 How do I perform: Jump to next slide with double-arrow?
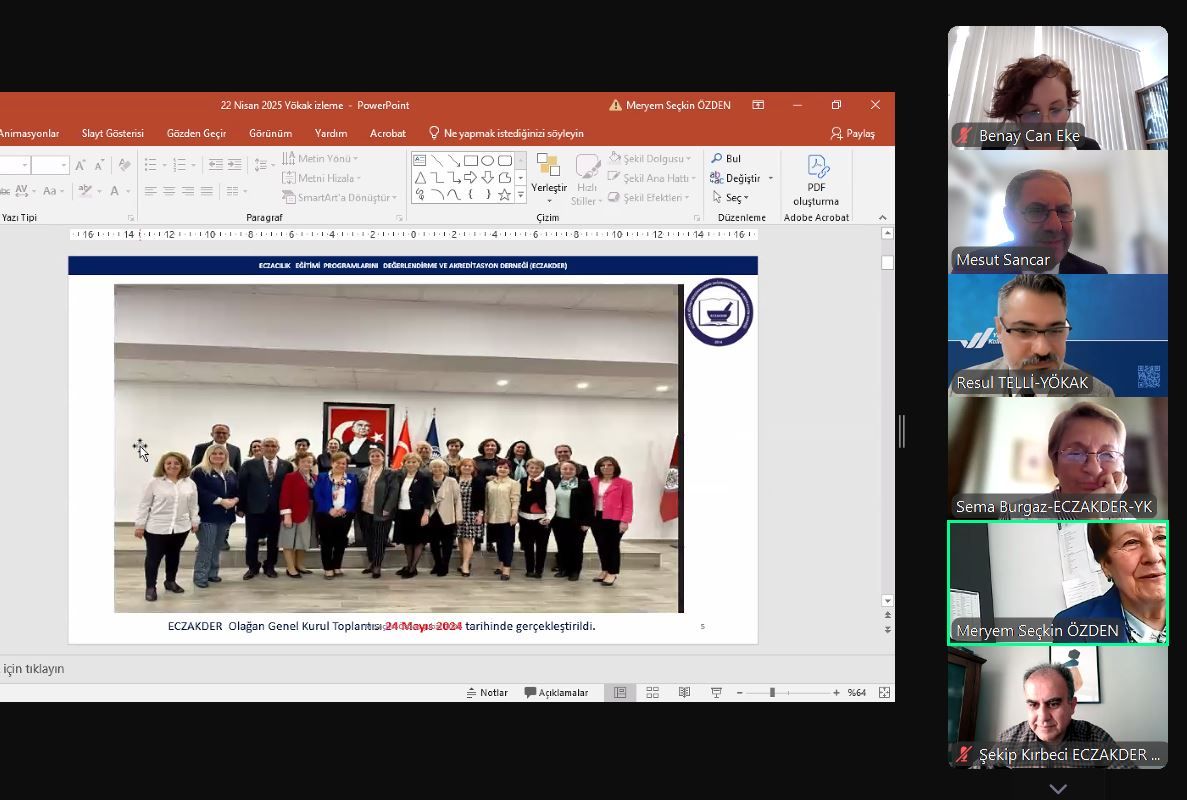[x=888, y=630]
